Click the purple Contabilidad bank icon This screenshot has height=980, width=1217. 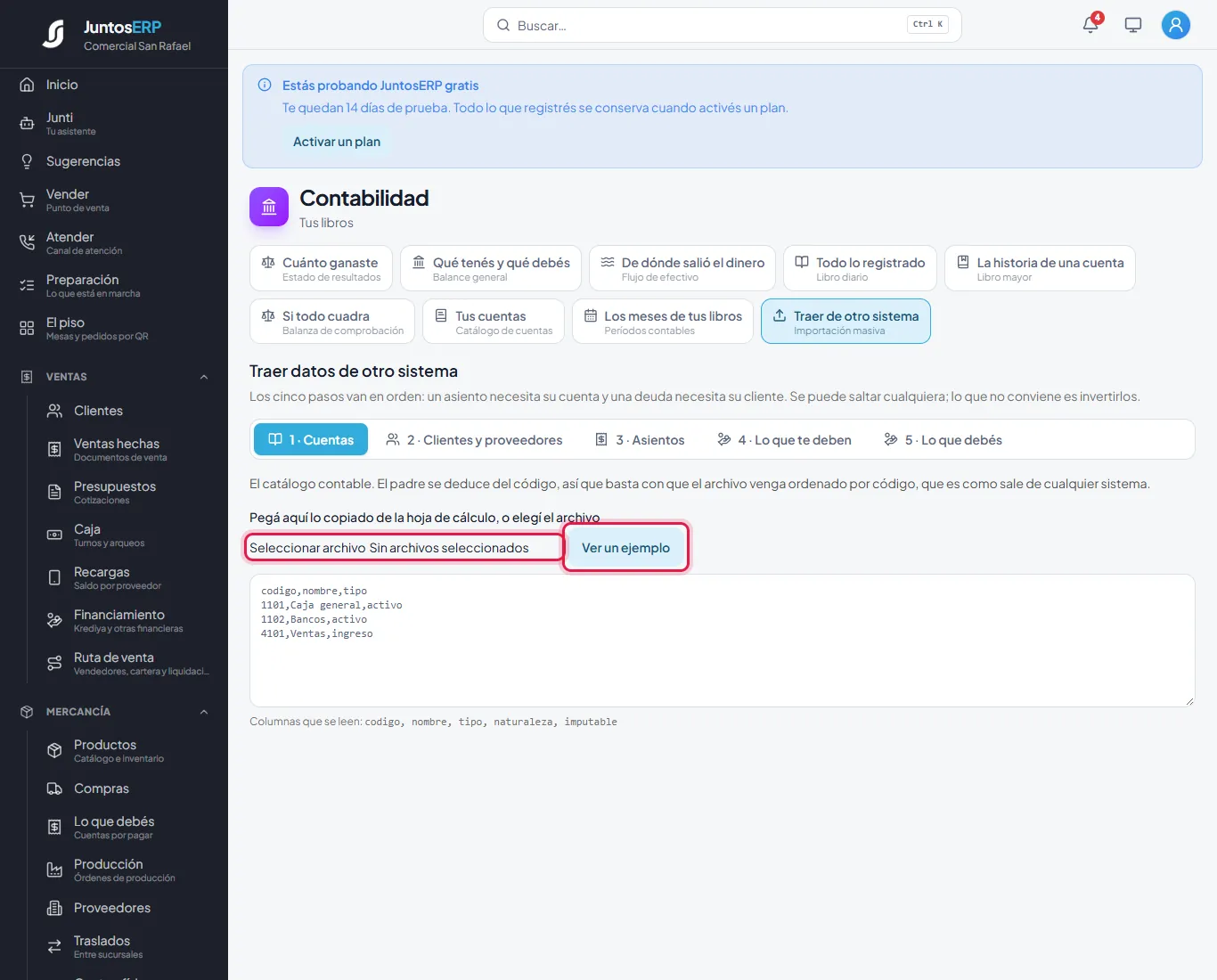tap(269, 207)
